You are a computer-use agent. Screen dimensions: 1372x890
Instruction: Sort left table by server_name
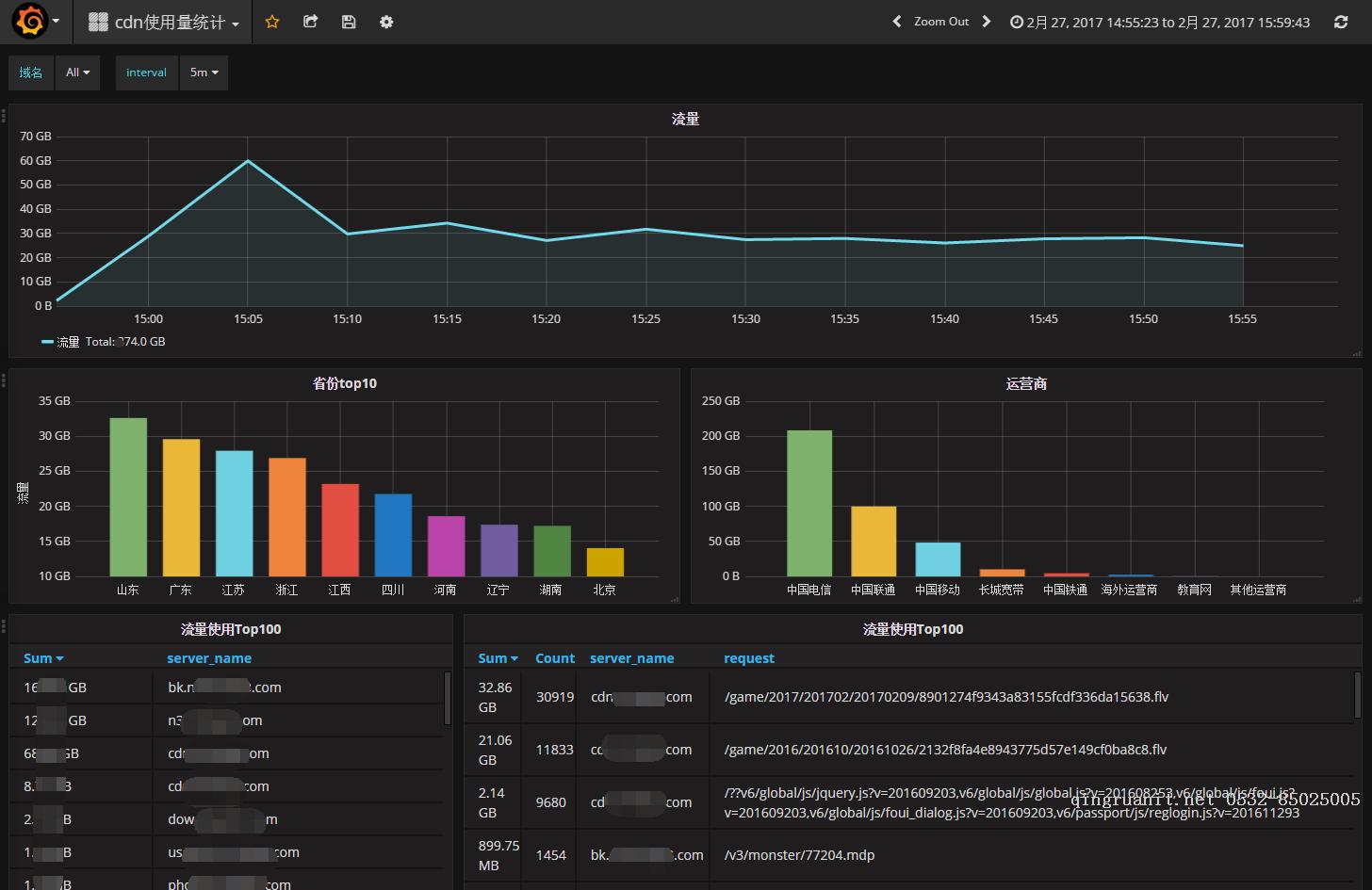coord(209,658)
